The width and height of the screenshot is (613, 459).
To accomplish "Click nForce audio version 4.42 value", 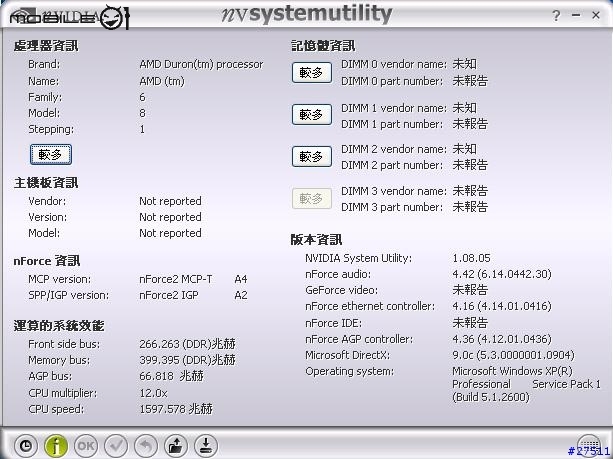I will tap(502, 274).
